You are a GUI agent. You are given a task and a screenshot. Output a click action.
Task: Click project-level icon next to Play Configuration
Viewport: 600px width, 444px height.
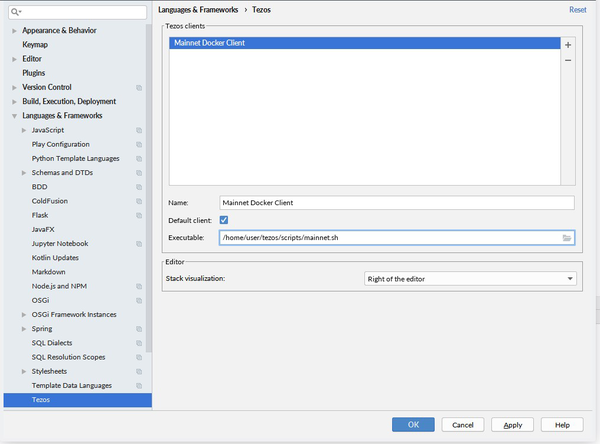coord(139,144)
